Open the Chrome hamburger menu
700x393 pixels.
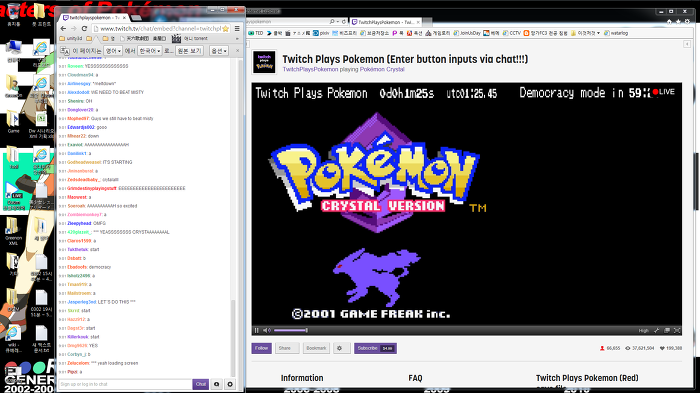[237, 29]
